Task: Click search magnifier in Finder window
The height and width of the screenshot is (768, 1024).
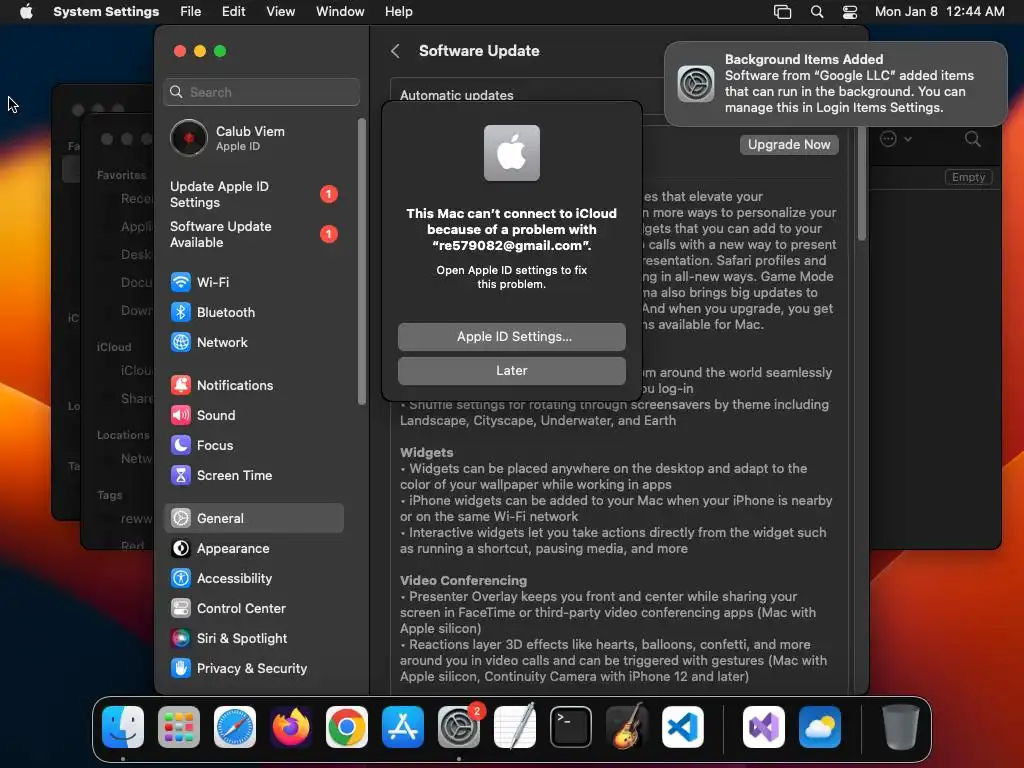Action: pyautogui.click(x=972, y=138)
